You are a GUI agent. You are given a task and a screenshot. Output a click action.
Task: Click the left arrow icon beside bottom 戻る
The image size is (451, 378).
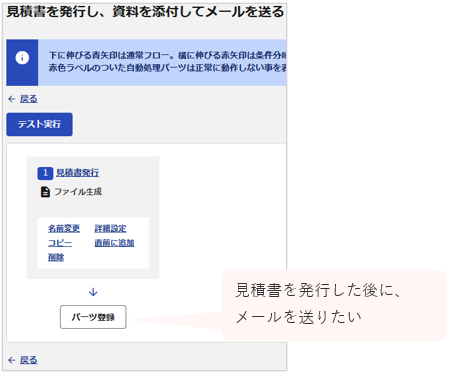pos(12,360)
